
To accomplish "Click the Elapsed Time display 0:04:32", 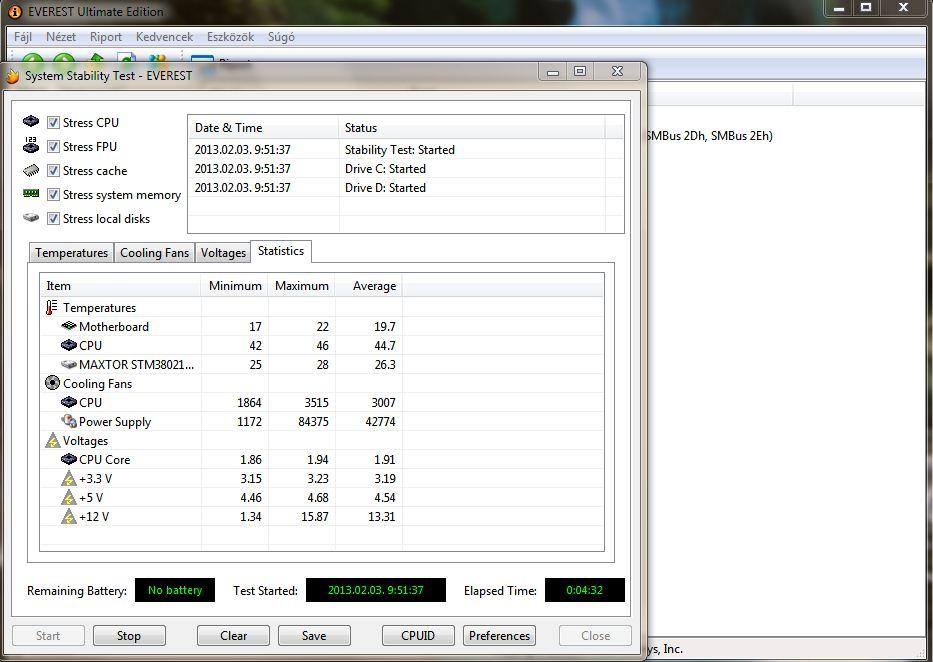I will [584, 590].
